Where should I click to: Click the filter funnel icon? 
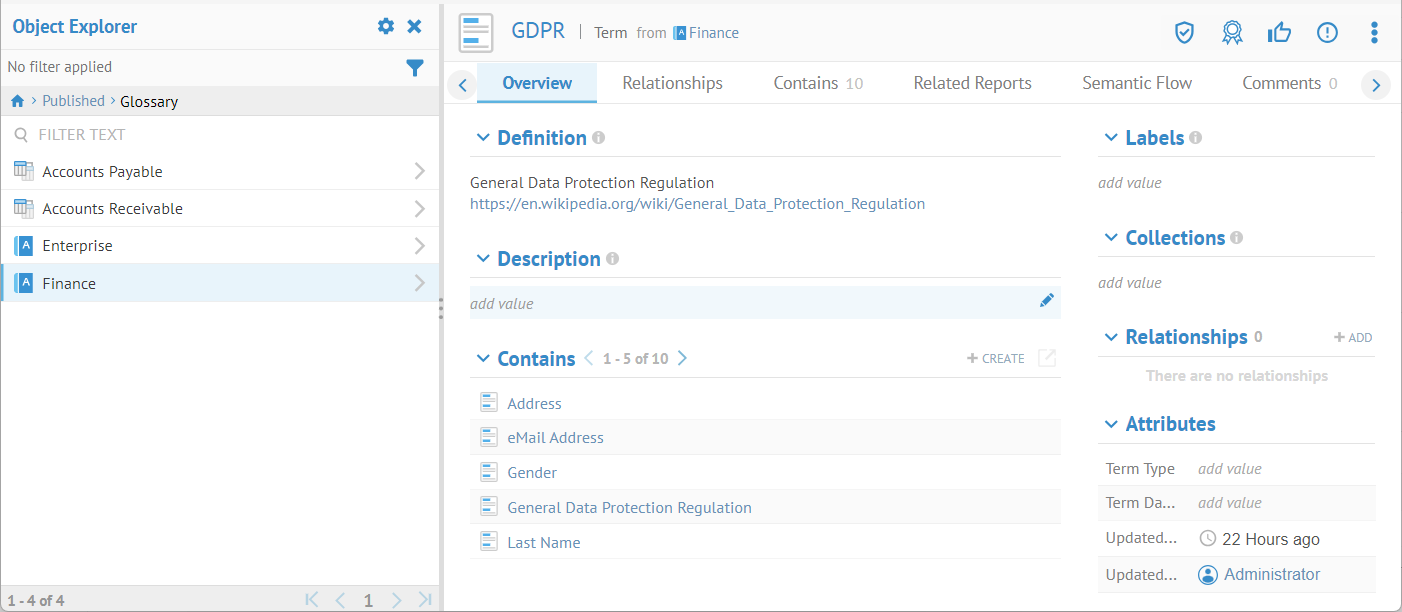click(415, 67)
